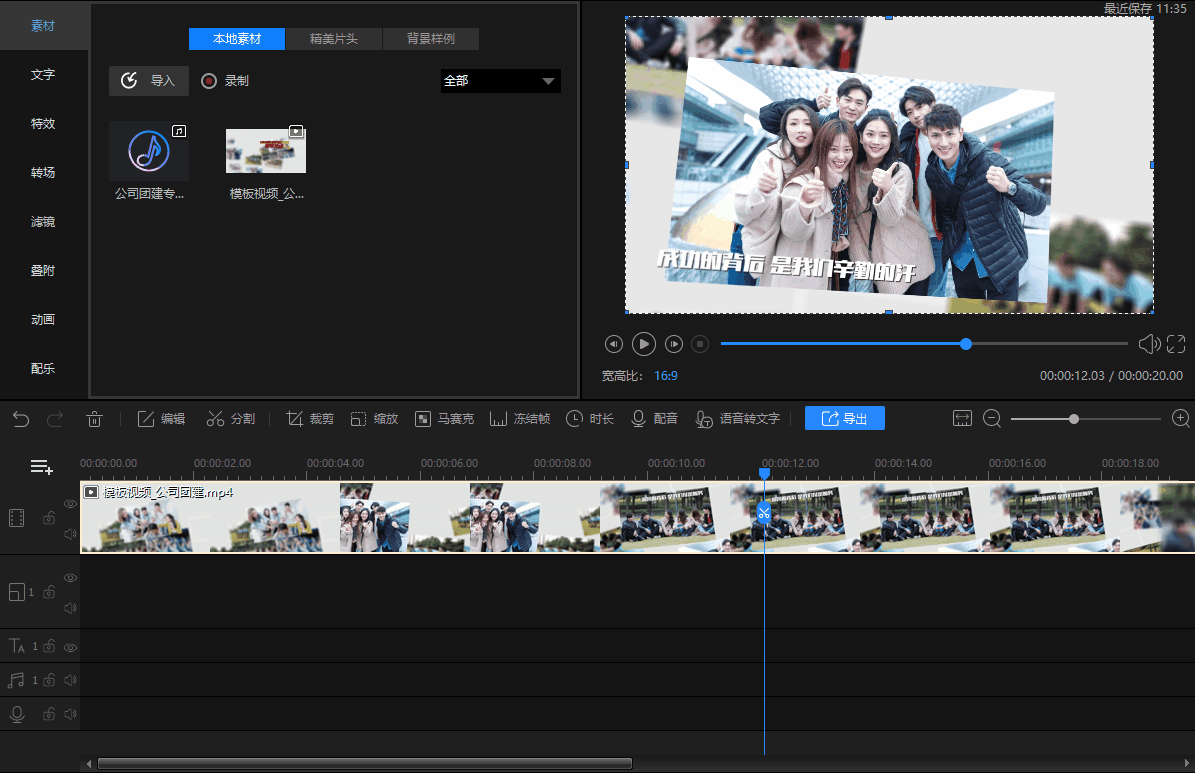Open the 转场 transitions panel
The image size is (1195, 773).
43,173
